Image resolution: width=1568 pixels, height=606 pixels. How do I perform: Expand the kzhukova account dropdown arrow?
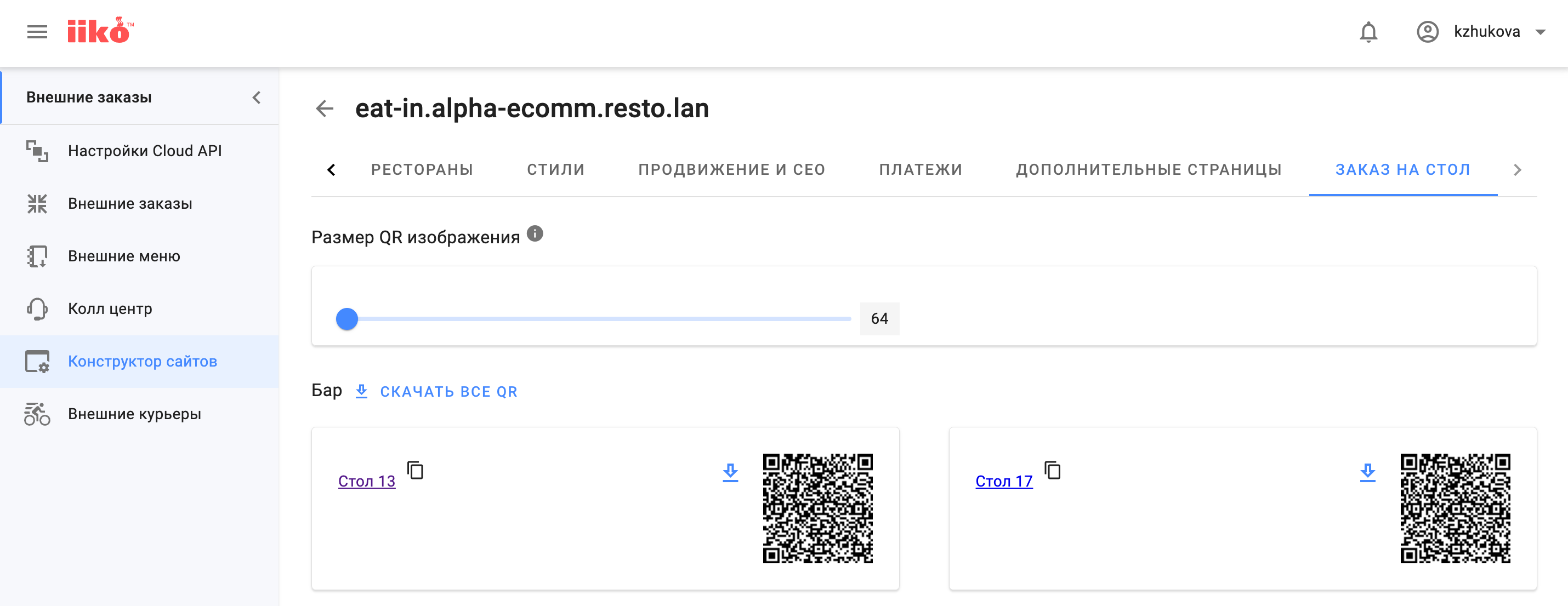[1540, 32]
